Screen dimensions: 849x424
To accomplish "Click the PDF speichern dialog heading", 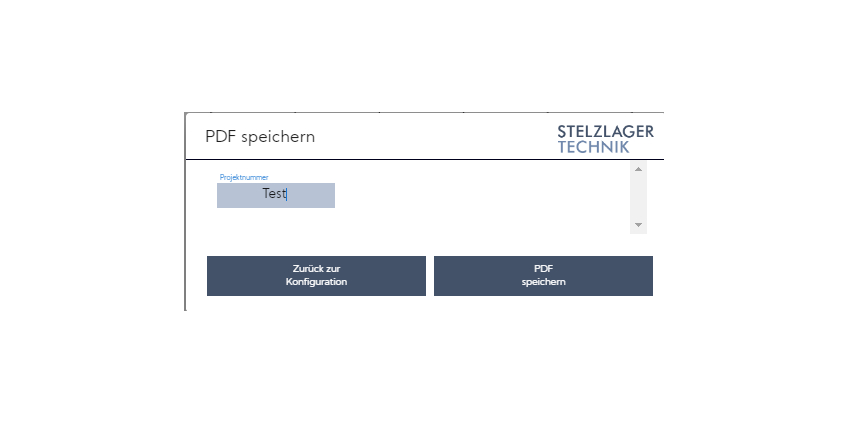I will (260, 136).
